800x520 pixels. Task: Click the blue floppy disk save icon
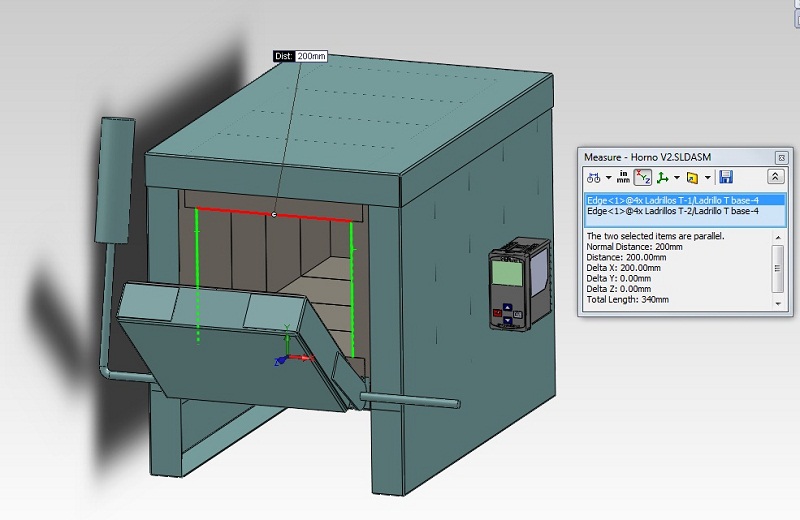[726, 177]
